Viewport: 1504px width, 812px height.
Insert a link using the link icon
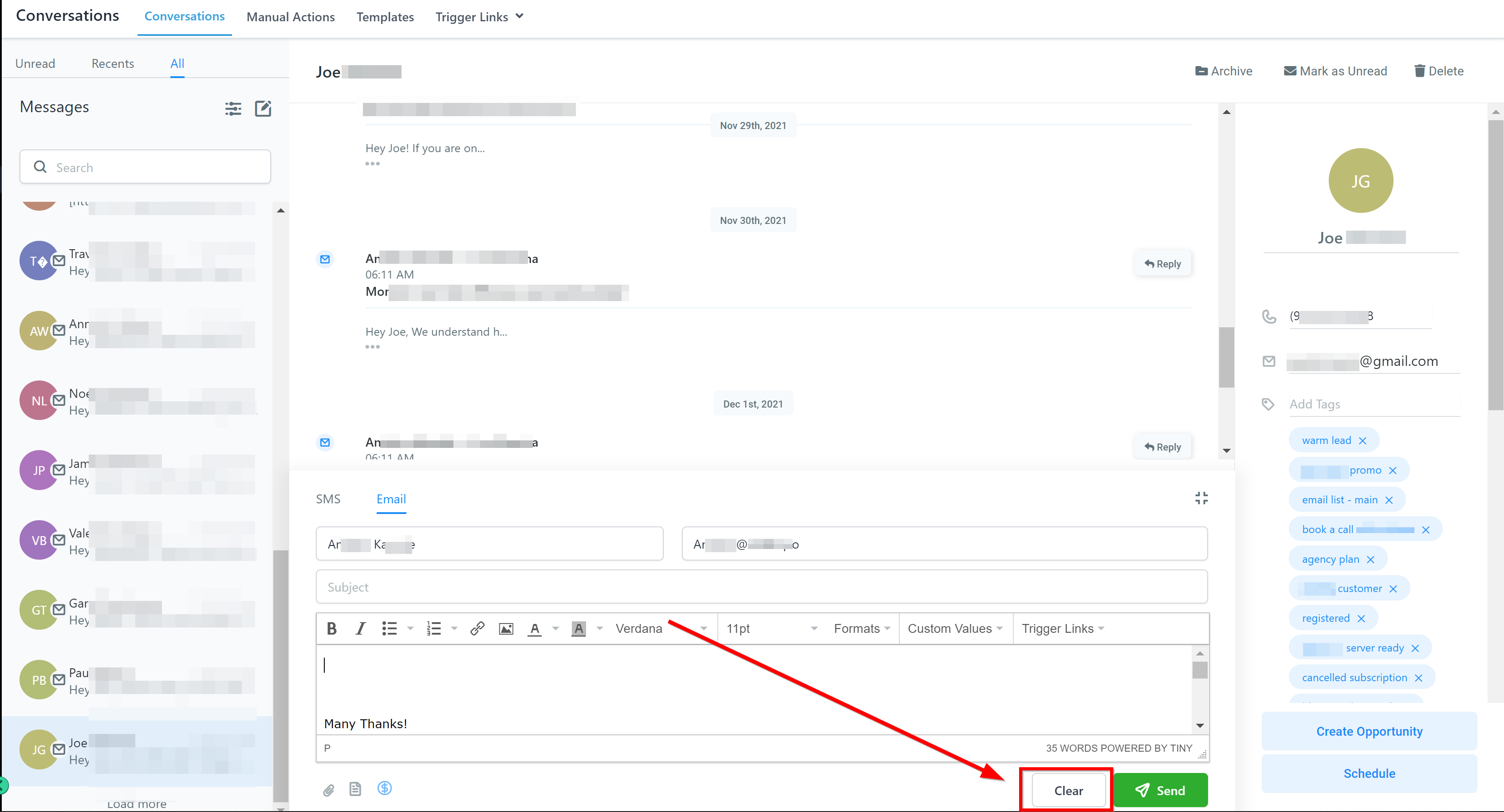pyautogui.click(x=477, y=629)
